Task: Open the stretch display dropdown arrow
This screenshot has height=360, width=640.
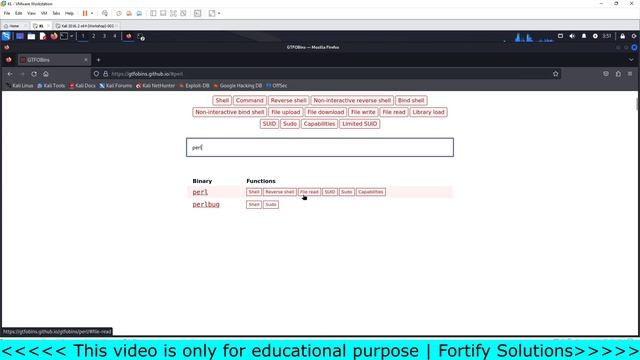Action: [219, 13]
